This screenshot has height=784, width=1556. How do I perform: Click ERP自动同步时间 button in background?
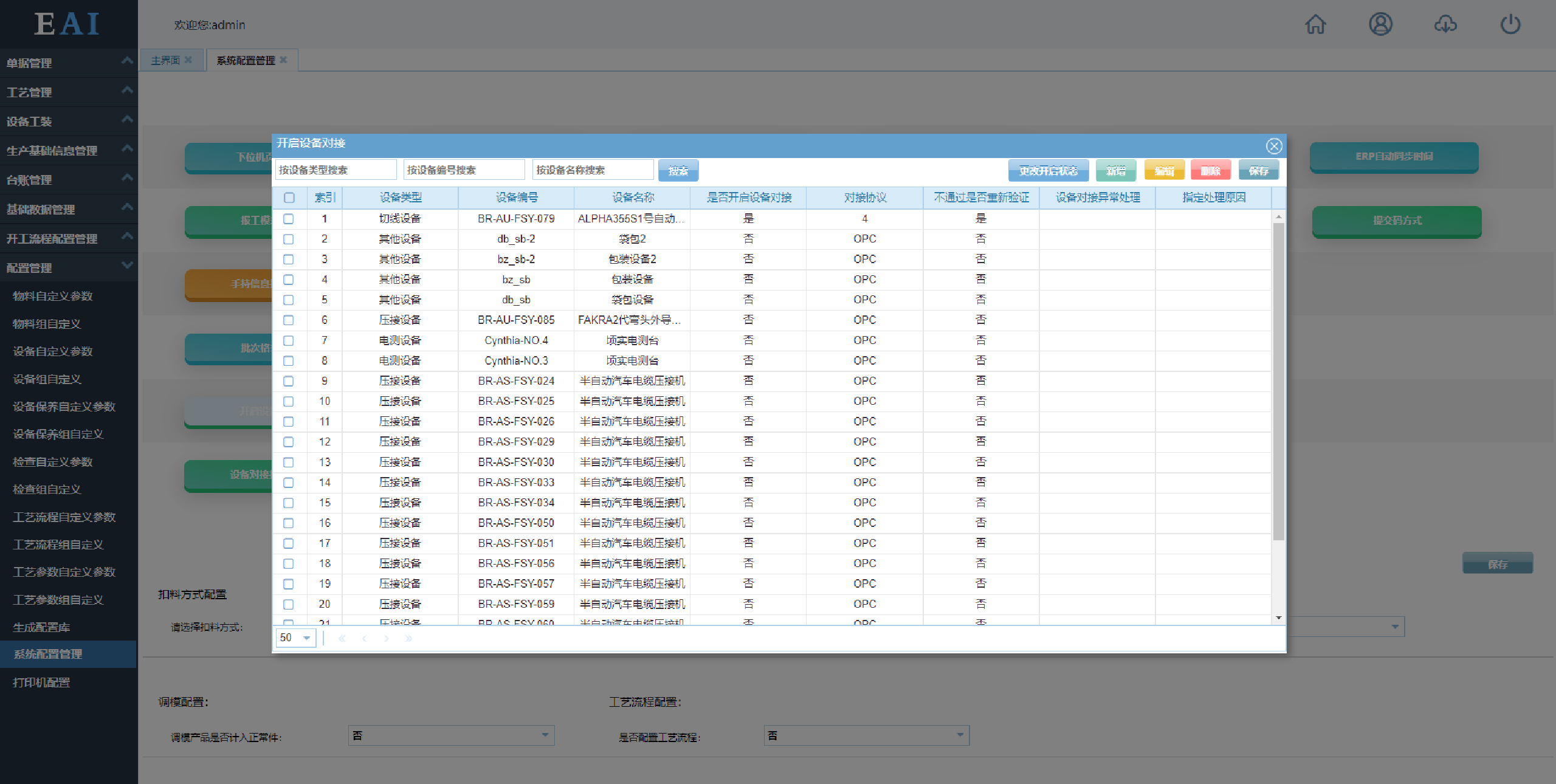tap(1394, 157)
